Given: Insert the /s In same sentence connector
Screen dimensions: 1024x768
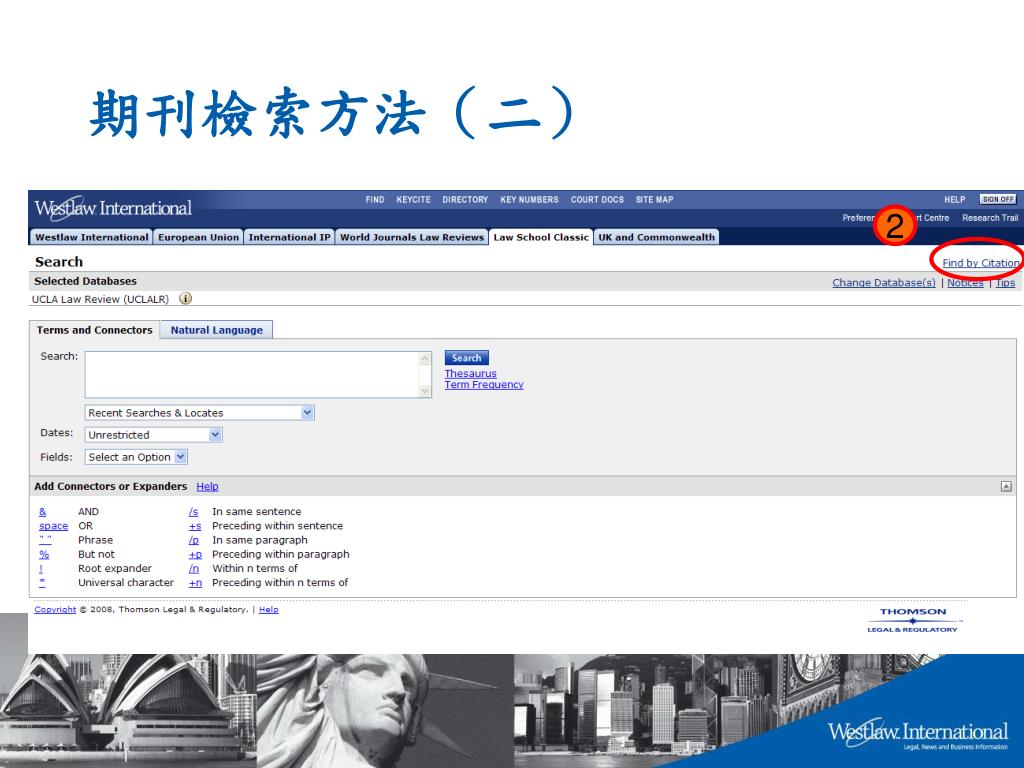Looking at the screenshot, I should [193, 511].
